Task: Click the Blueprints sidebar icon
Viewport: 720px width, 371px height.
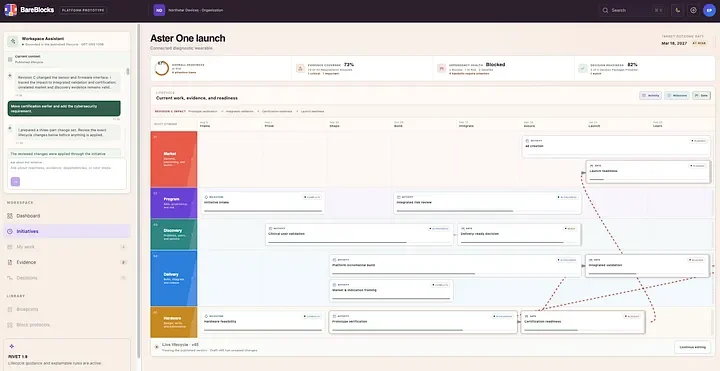Action: (10, 309)
